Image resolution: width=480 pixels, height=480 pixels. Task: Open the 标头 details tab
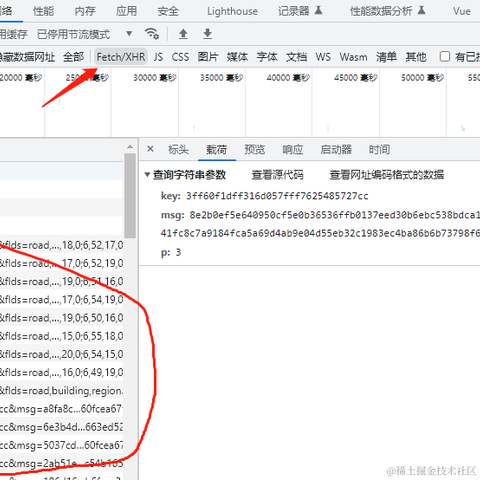coord(178,149)
